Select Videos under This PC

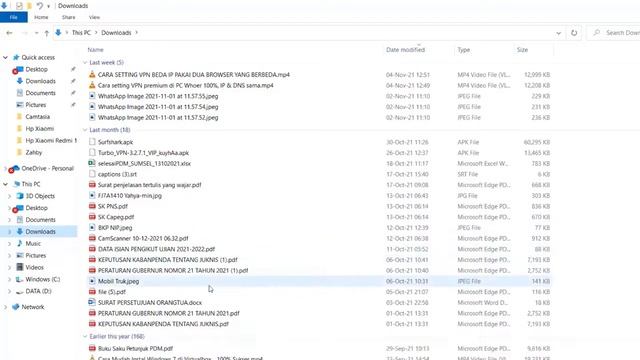click(x=34, y=267)
